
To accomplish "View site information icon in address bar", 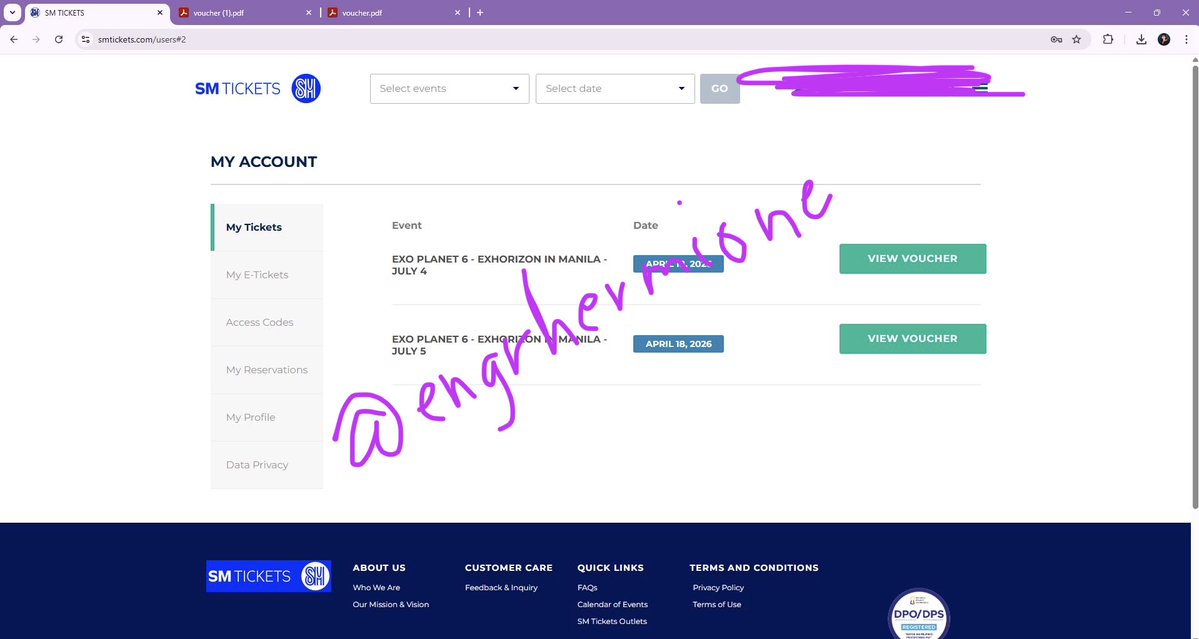I will click(x=86, y=39).
